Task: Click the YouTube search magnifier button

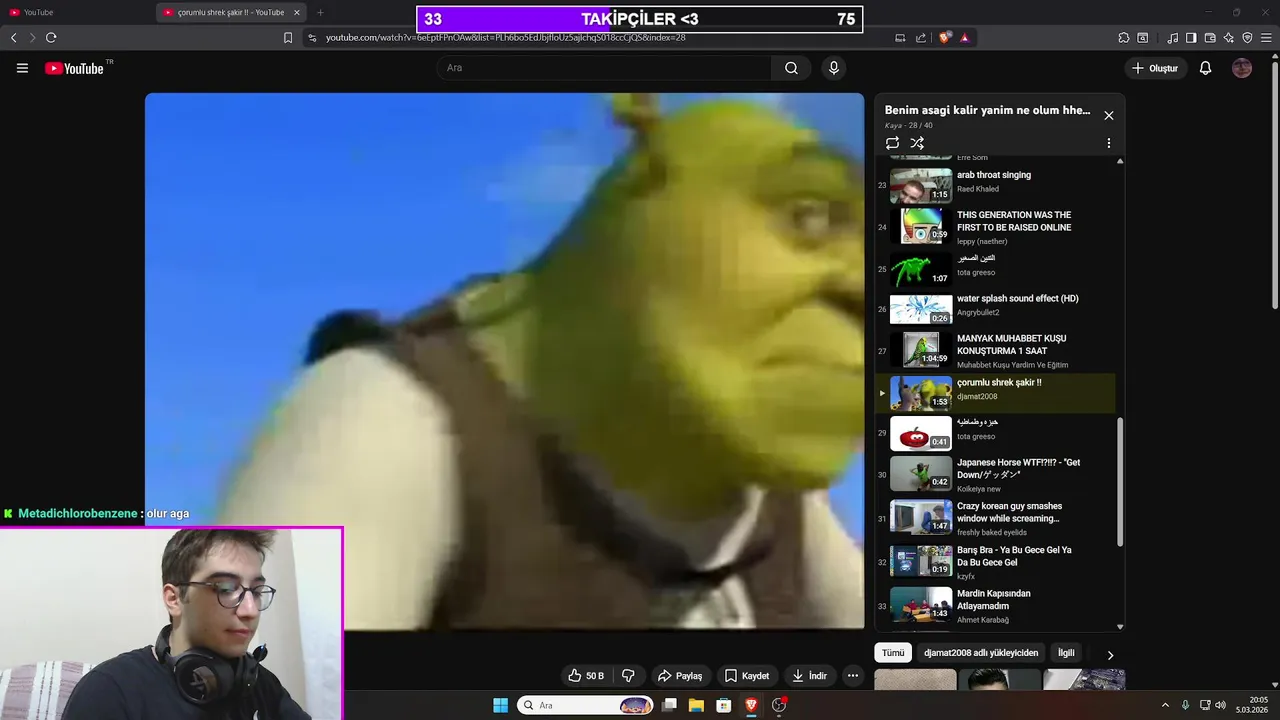Action: 791,68
